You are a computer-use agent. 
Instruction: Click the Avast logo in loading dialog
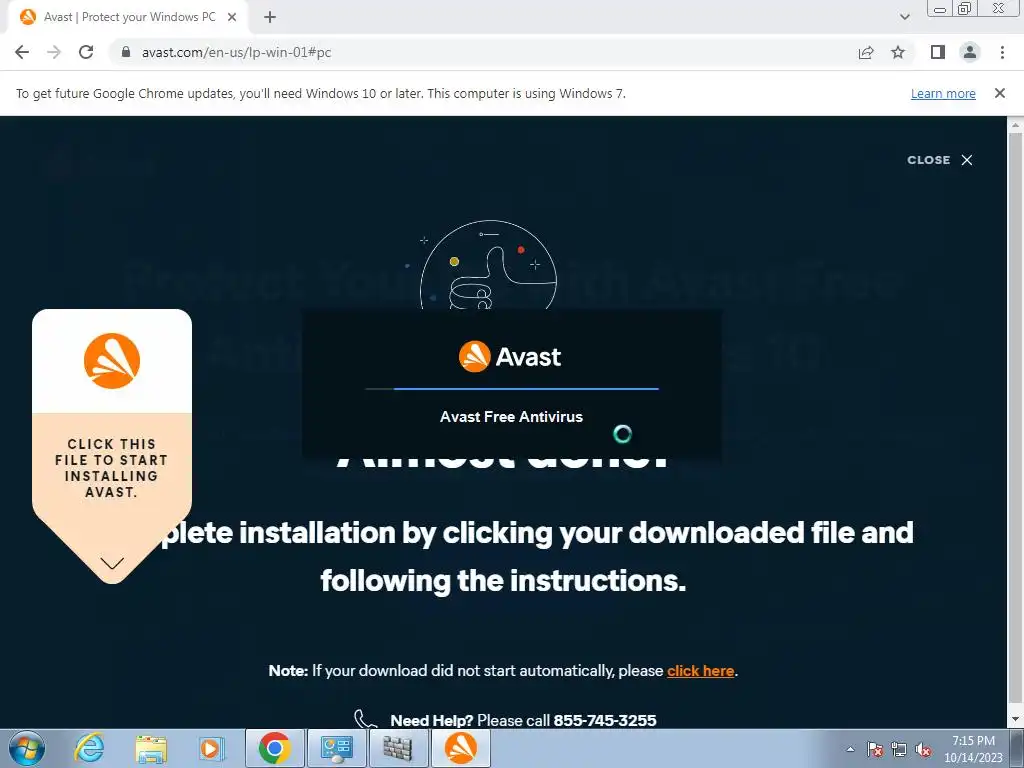click(x=510, y=357)
